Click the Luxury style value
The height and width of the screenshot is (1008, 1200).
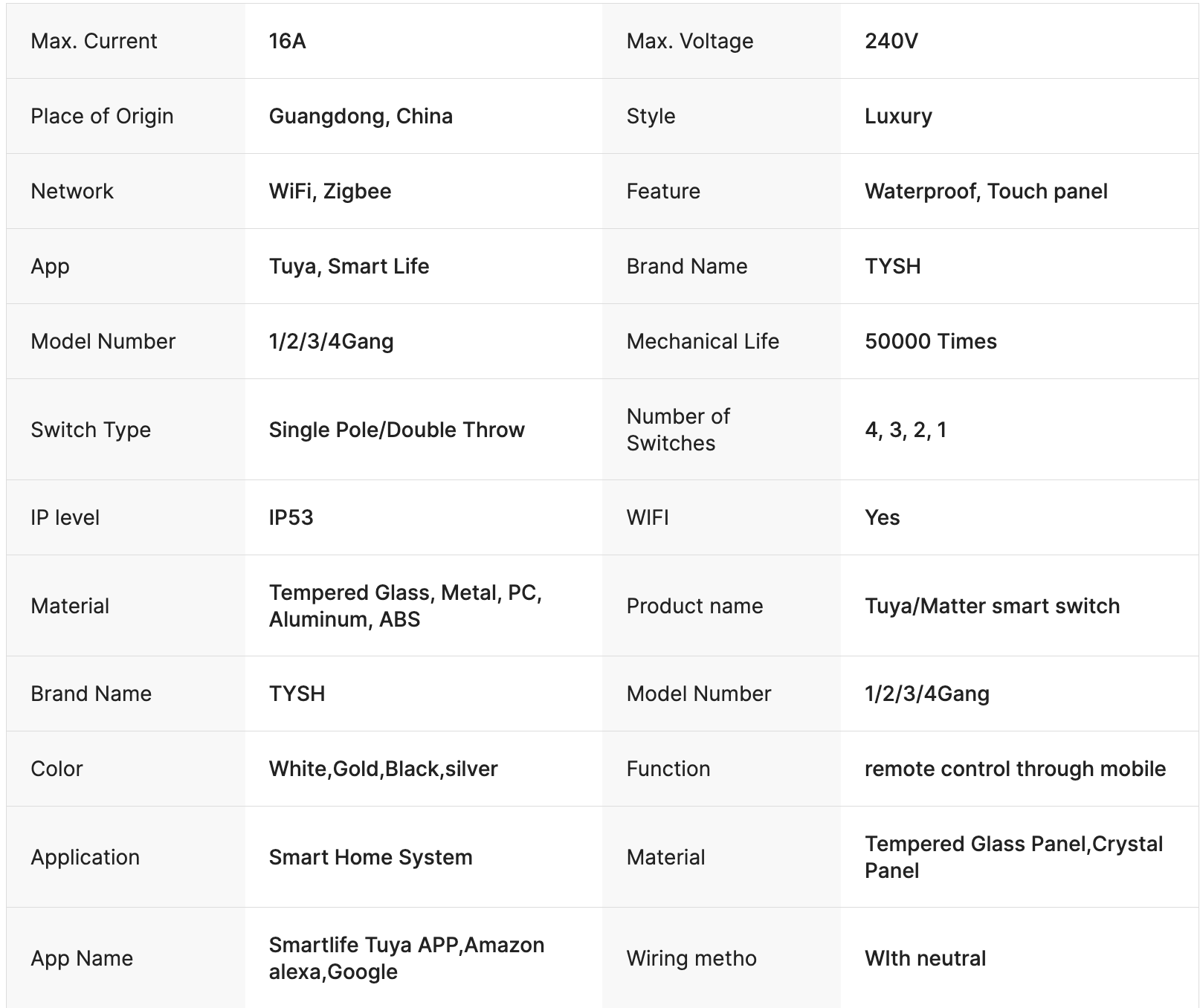pos(898,116)
